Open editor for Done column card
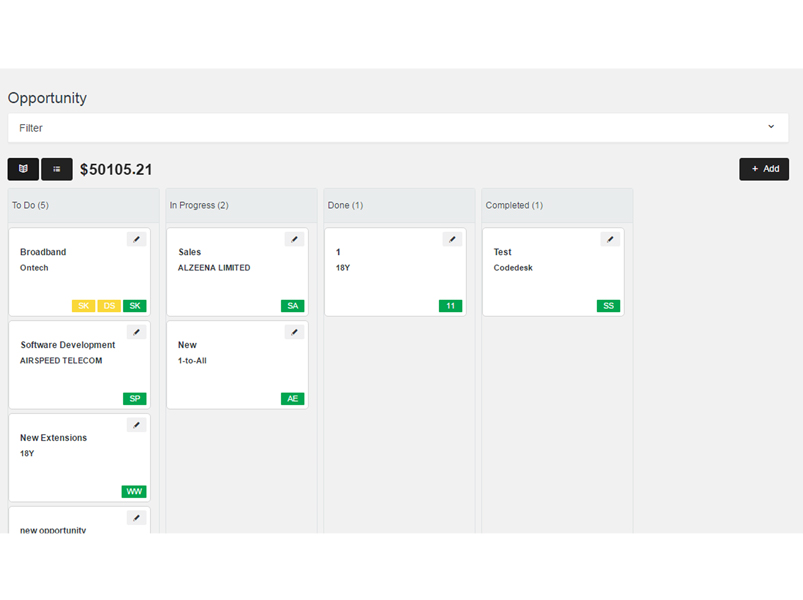 point(452,239)
